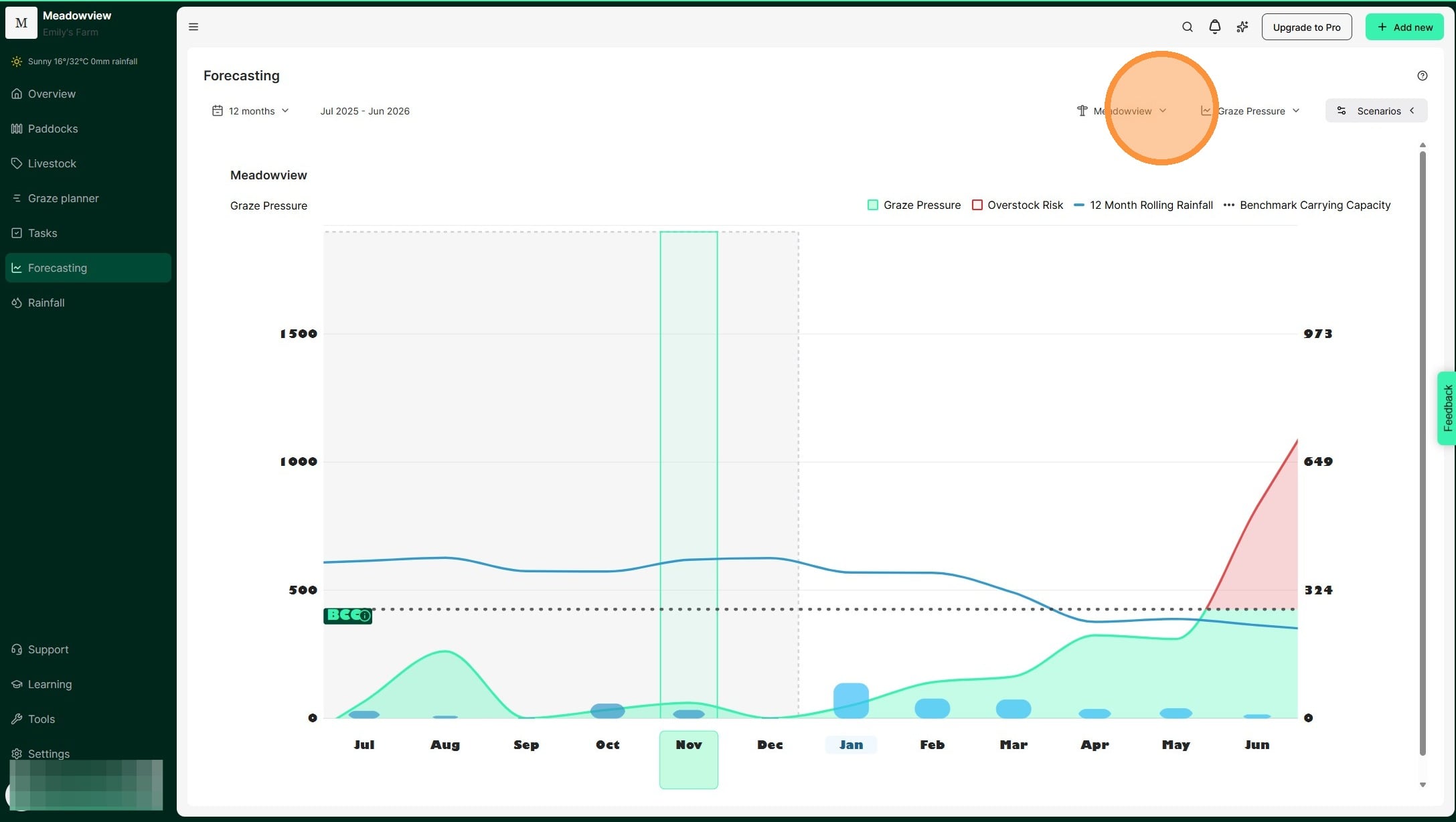1456x822 pixels.
Task: Open the 12 months range dropdown
Action: [250, 111]
